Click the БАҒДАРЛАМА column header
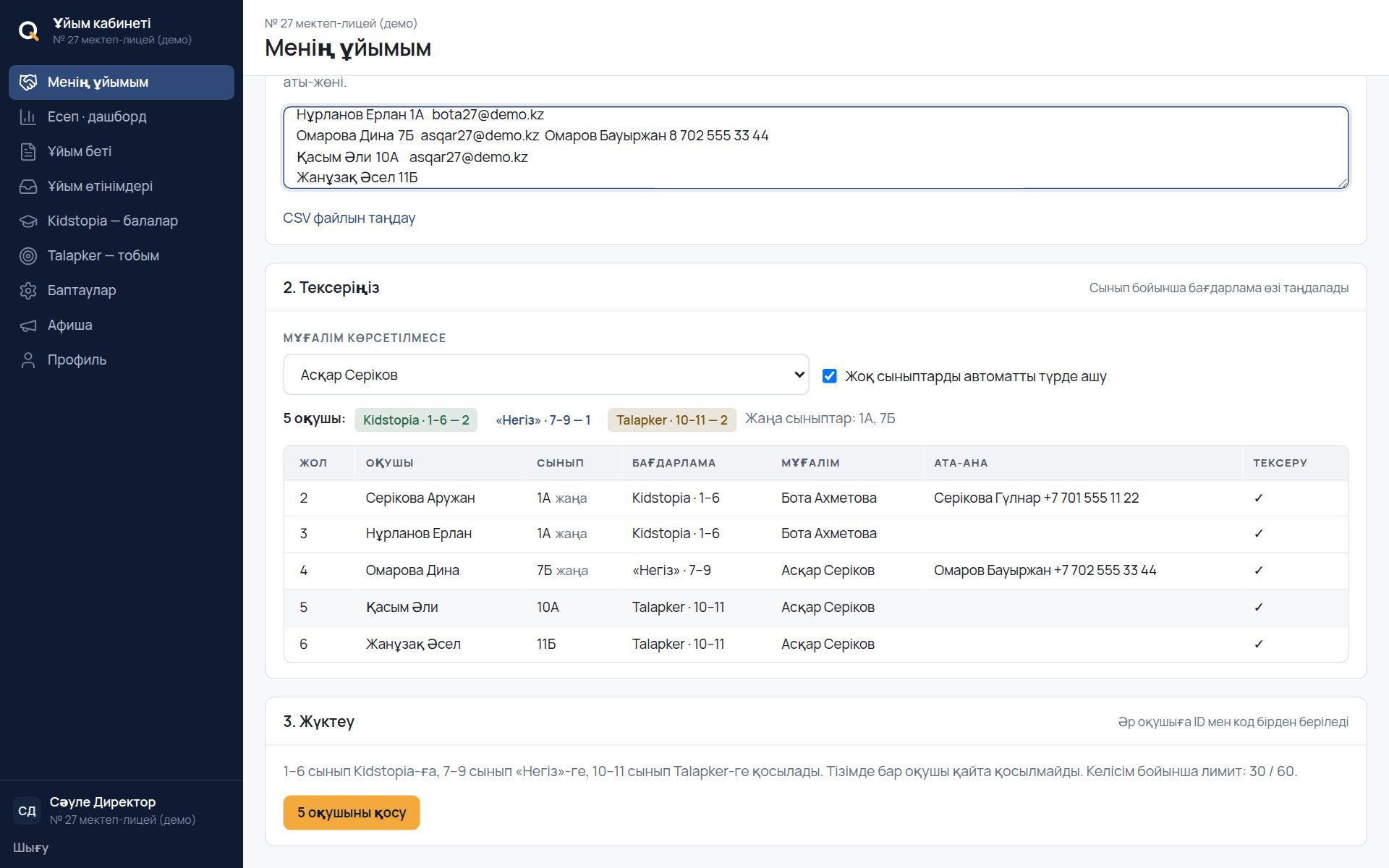 point(674,463)
